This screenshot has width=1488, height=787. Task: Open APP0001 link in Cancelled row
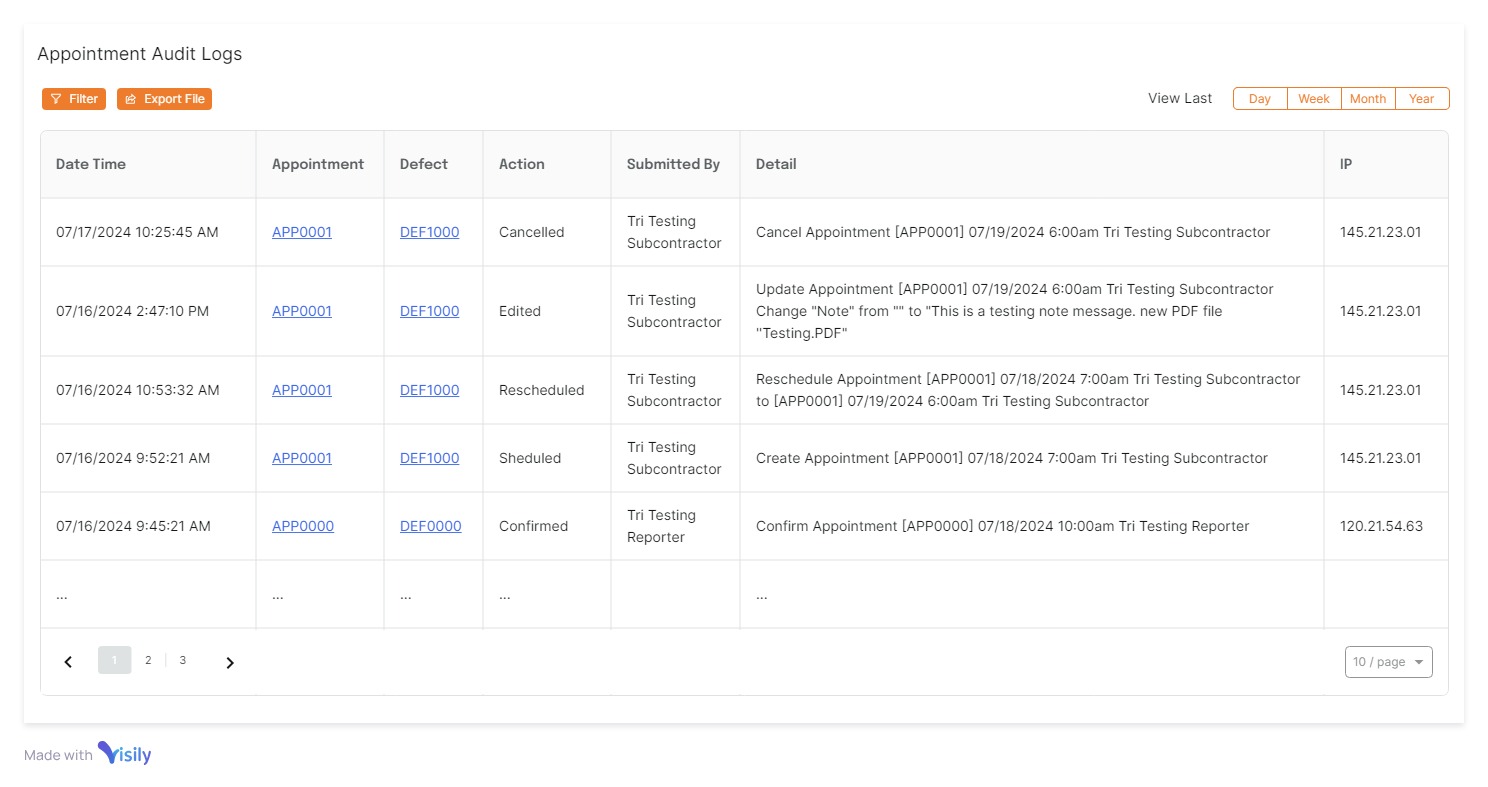click(302, 232)
